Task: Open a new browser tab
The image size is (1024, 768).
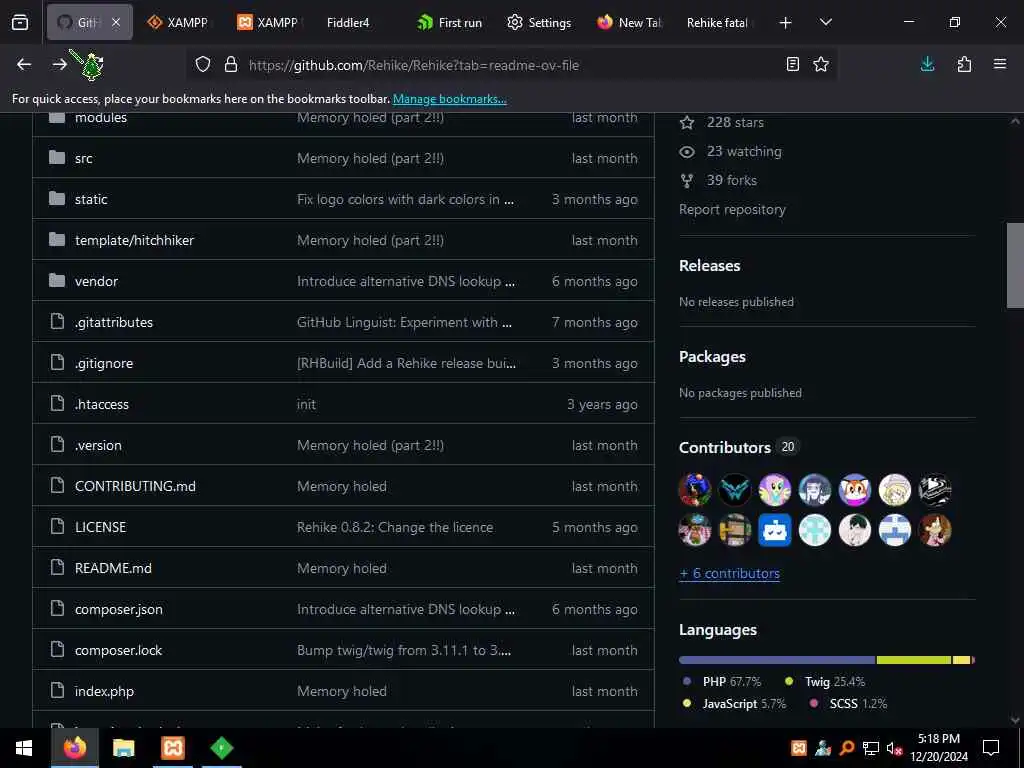Action: tap(786, 23)
